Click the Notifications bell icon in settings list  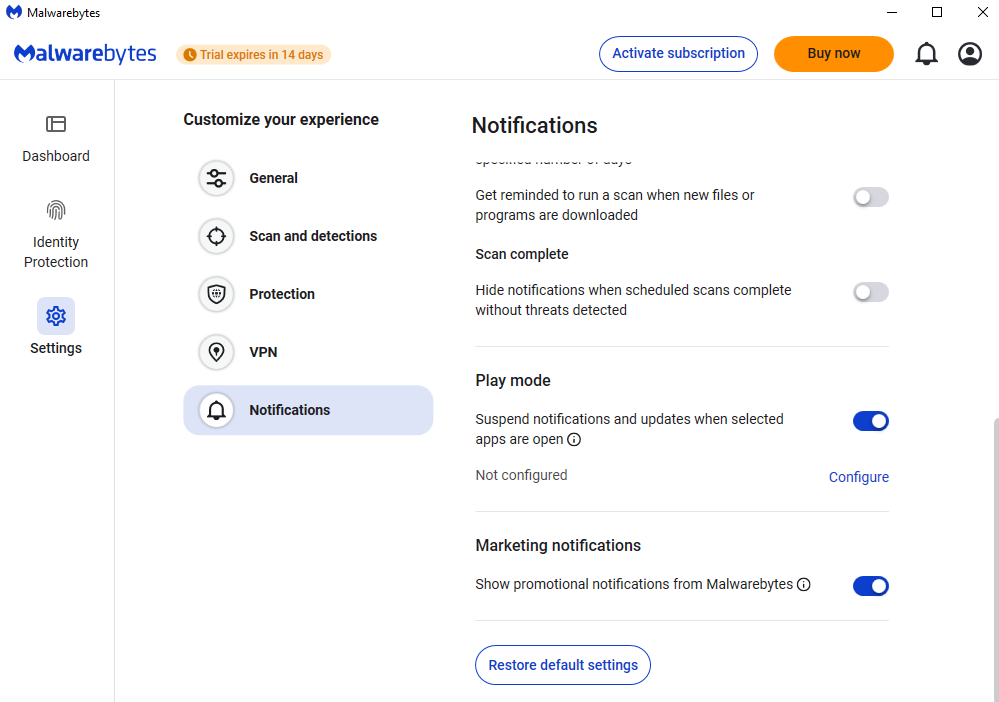pyautogui.click(x=217, y=410)
